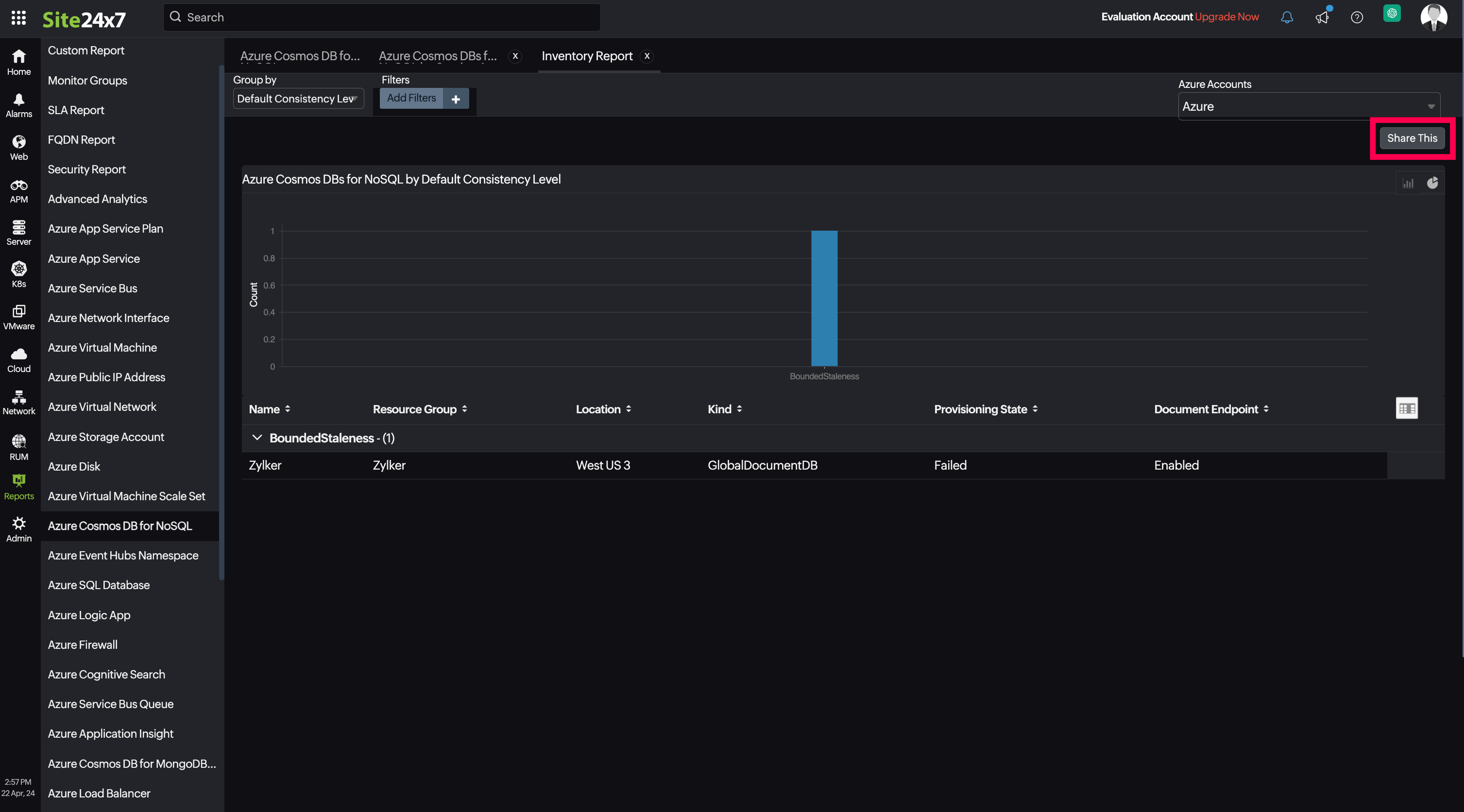Image resolution: width=1464 pixels, height=812 pixels.
Task: Open the app launcher grid icon
Action: click(18, 17)
